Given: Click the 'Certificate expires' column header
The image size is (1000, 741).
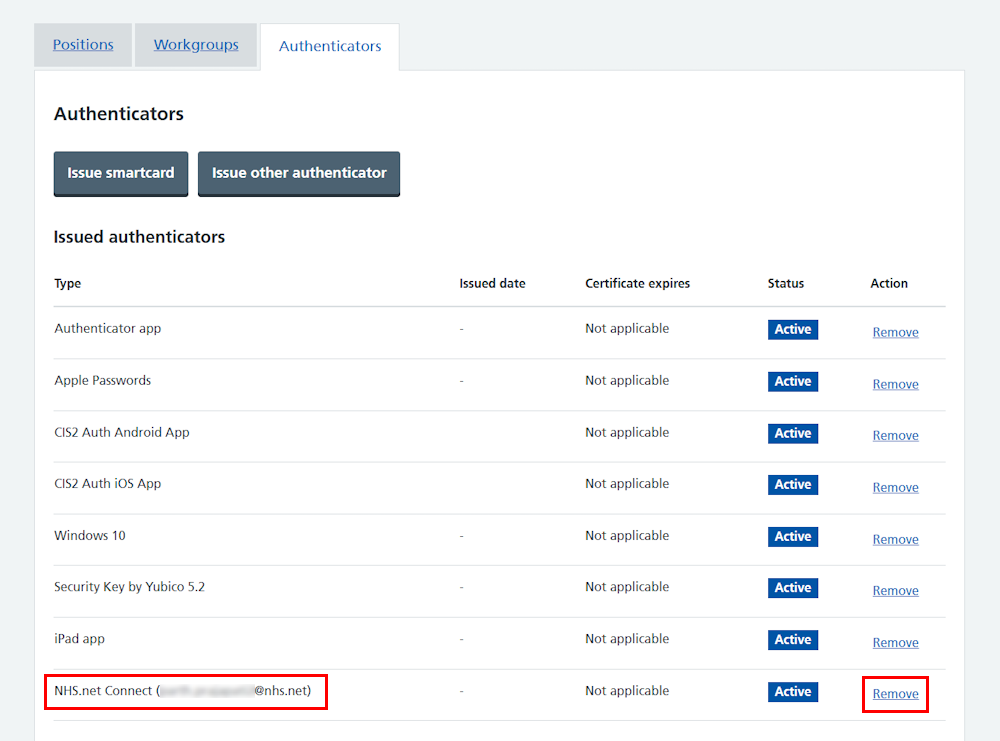Looking at the screenshot, I should 638,283.
